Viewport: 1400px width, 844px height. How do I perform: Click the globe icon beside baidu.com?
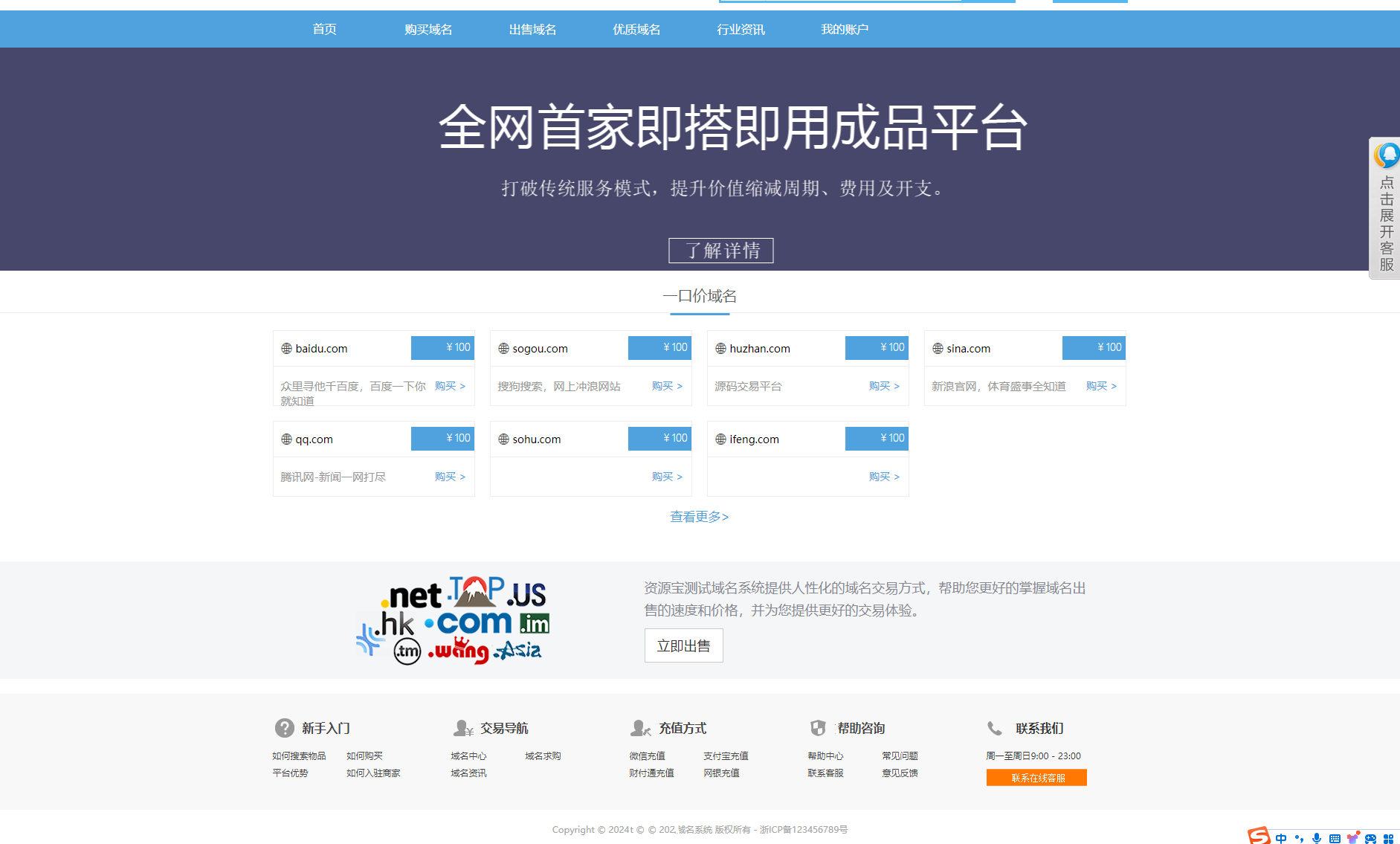point(286,348)
